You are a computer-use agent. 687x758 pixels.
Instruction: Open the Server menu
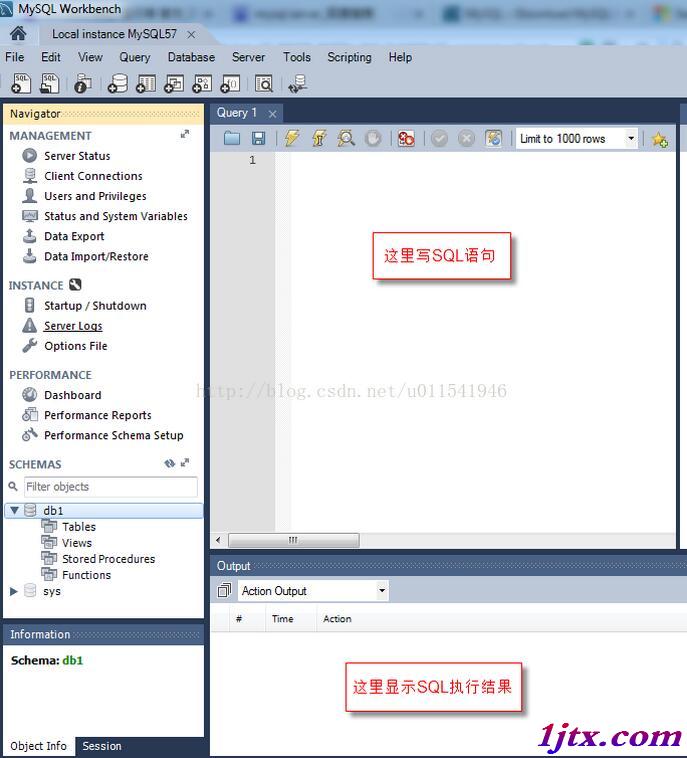coord(248,57)
